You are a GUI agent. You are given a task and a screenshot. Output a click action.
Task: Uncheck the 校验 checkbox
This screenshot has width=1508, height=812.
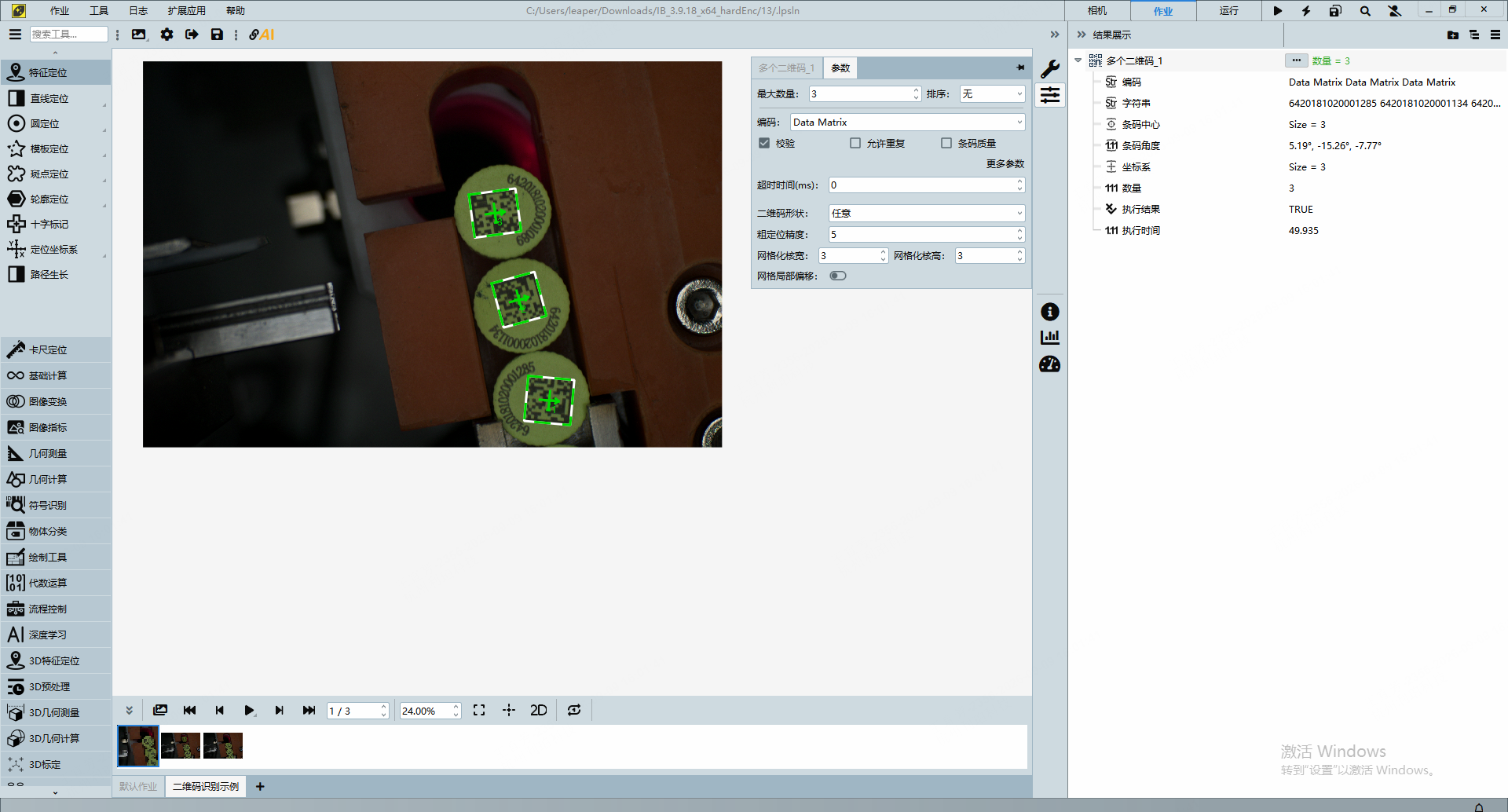(x=764, y=143)
